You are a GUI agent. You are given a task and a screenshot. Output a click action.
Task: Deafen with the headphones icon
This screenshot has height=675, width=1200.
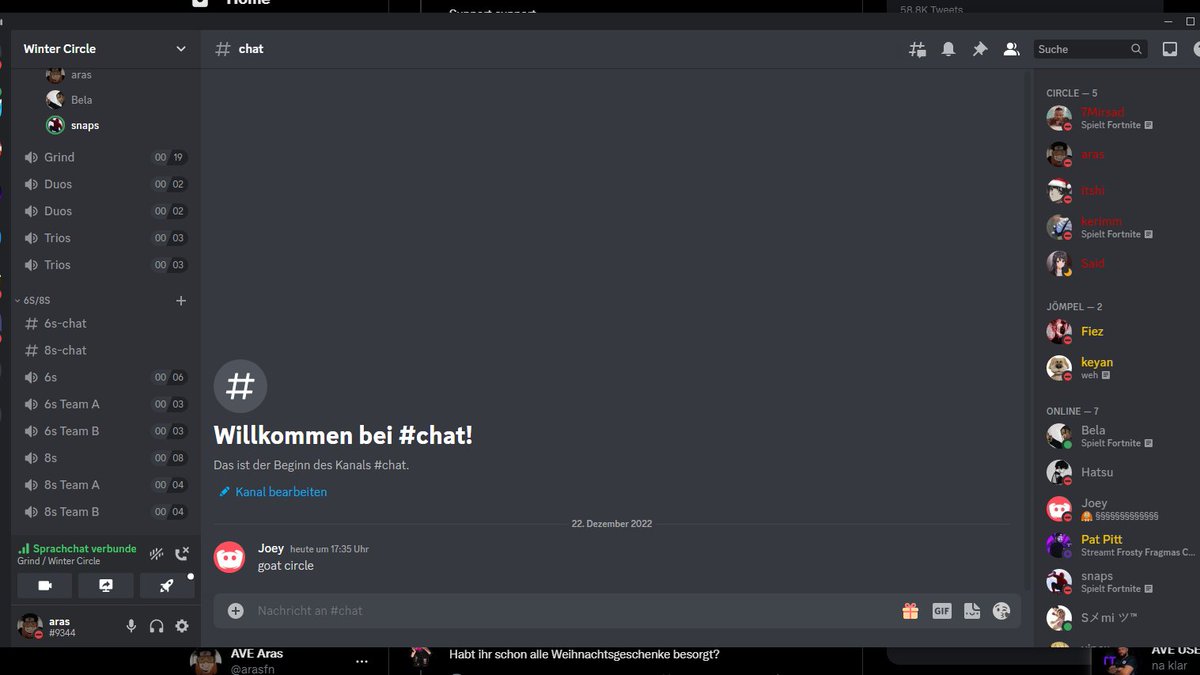pyautogui.click(x=156, y=626)
